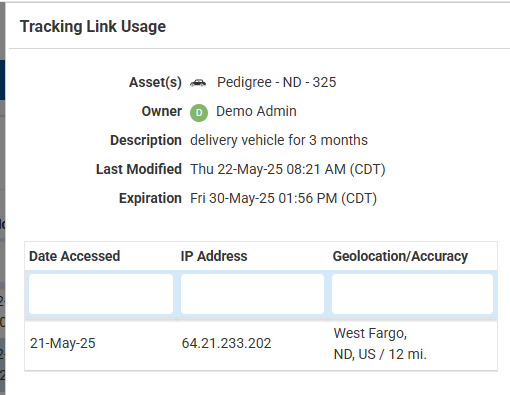This screenshot has height=395, width=510.
Task: Select the West Fargo geolocation cell
Action: pyautogui.click(x=380, y=344)
